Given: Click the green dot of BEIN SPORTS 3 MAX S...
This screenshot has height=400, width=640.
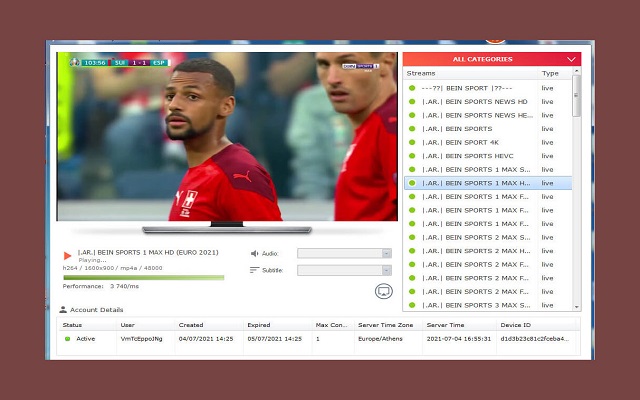Looking at the screenshot, I should point(412,305).
